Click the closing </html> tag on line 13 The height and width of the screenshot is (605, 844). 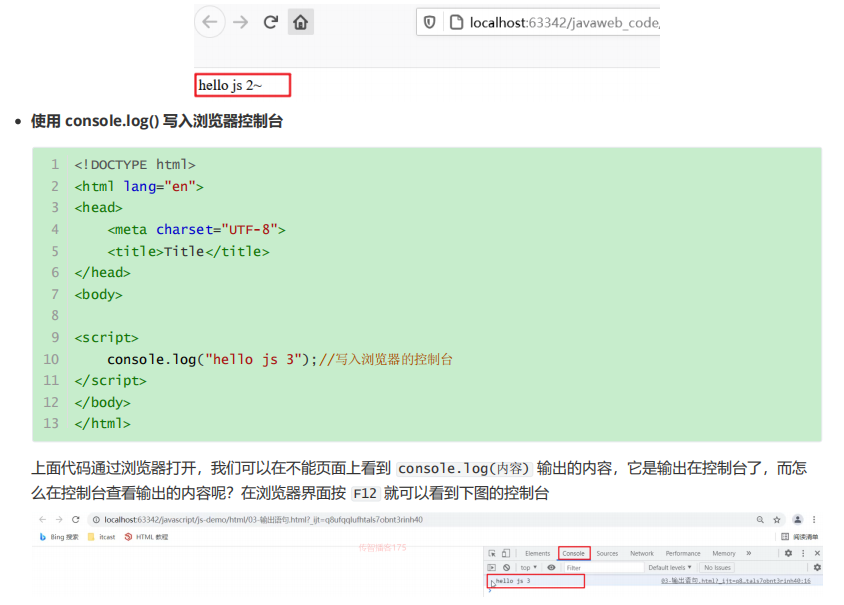click(x=102, y=424)
